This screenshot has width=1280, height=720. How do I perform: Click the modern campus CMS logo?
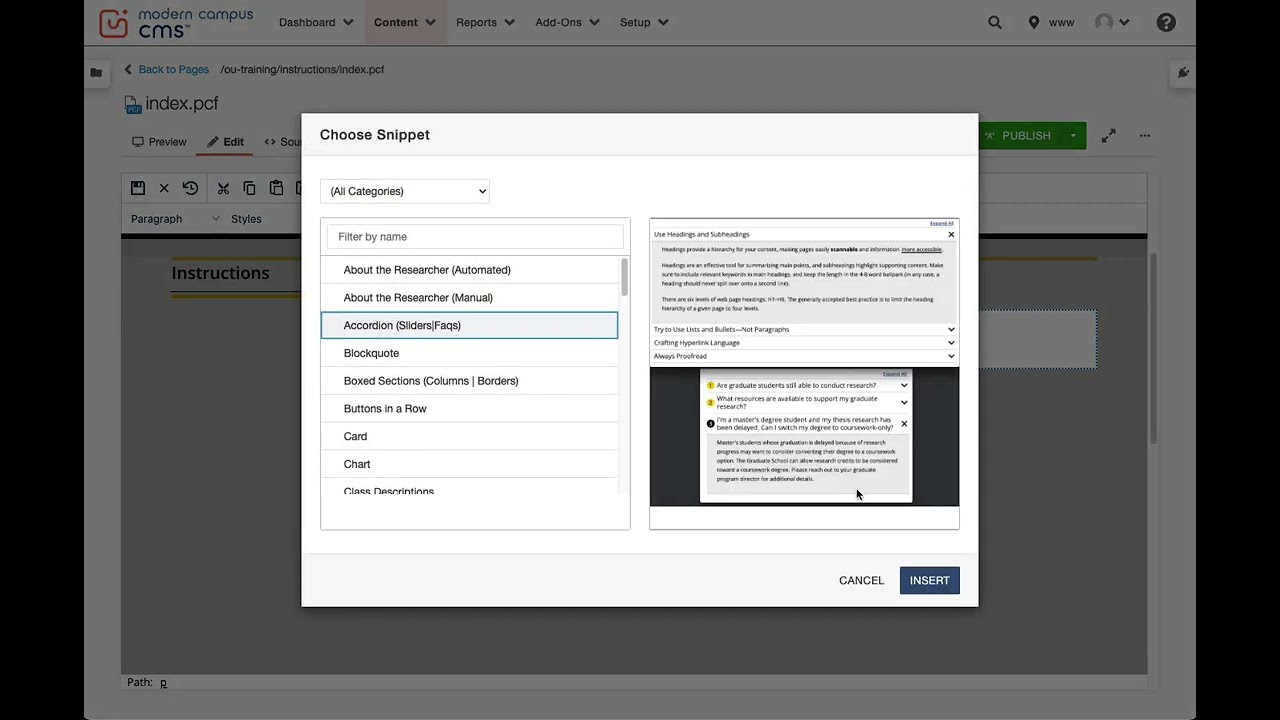(176, 22)
